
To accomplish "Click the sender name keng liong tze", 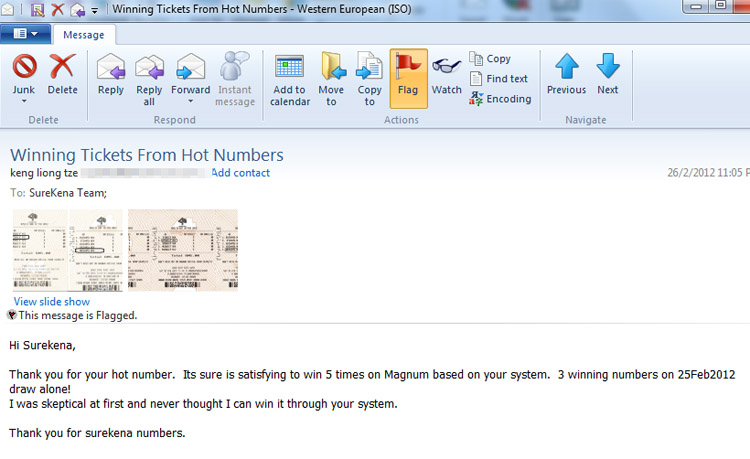I will point(44,173).
